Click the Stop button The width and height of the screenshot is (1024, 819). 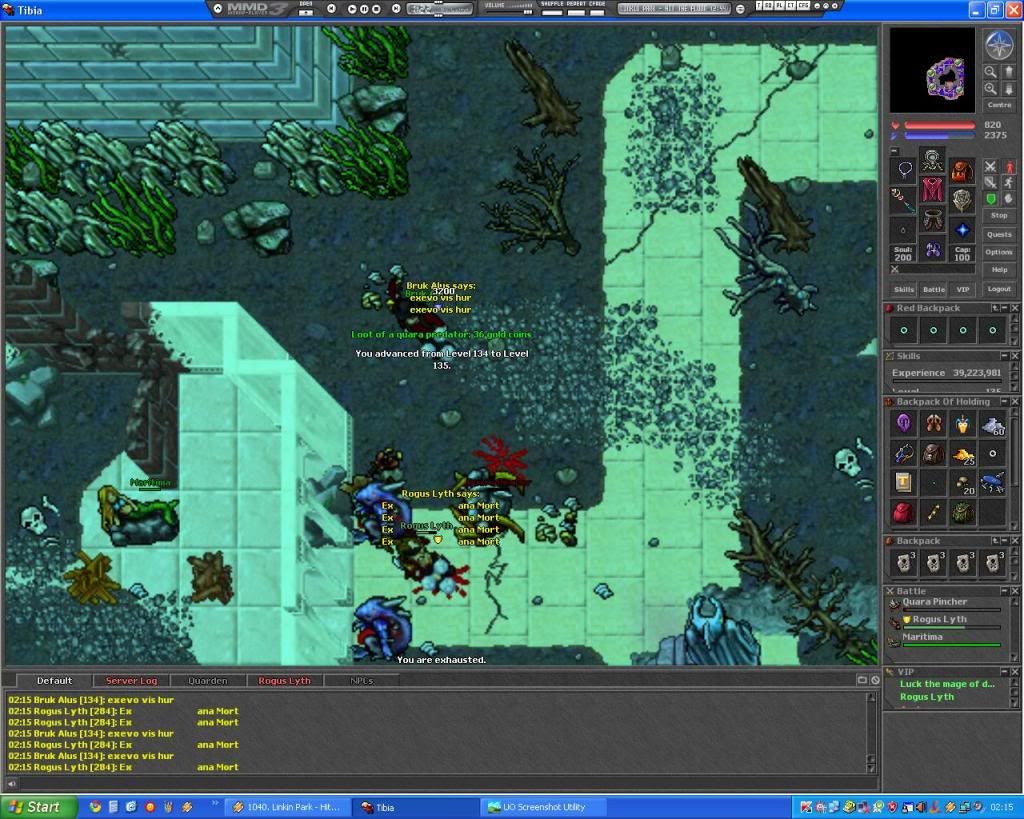(x=999, y=215)
